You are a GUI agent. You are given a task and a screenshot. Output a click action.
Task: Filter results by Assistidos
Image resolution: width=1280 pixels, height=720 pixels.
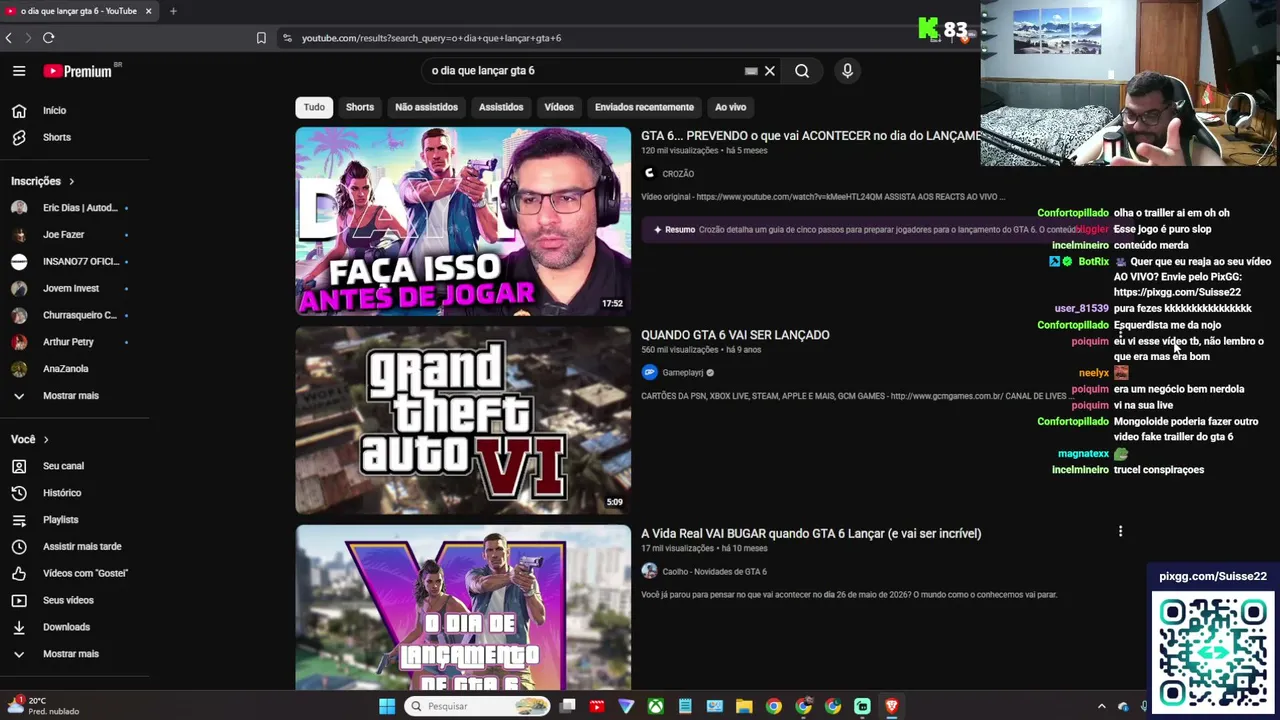(x=501, y=107)
